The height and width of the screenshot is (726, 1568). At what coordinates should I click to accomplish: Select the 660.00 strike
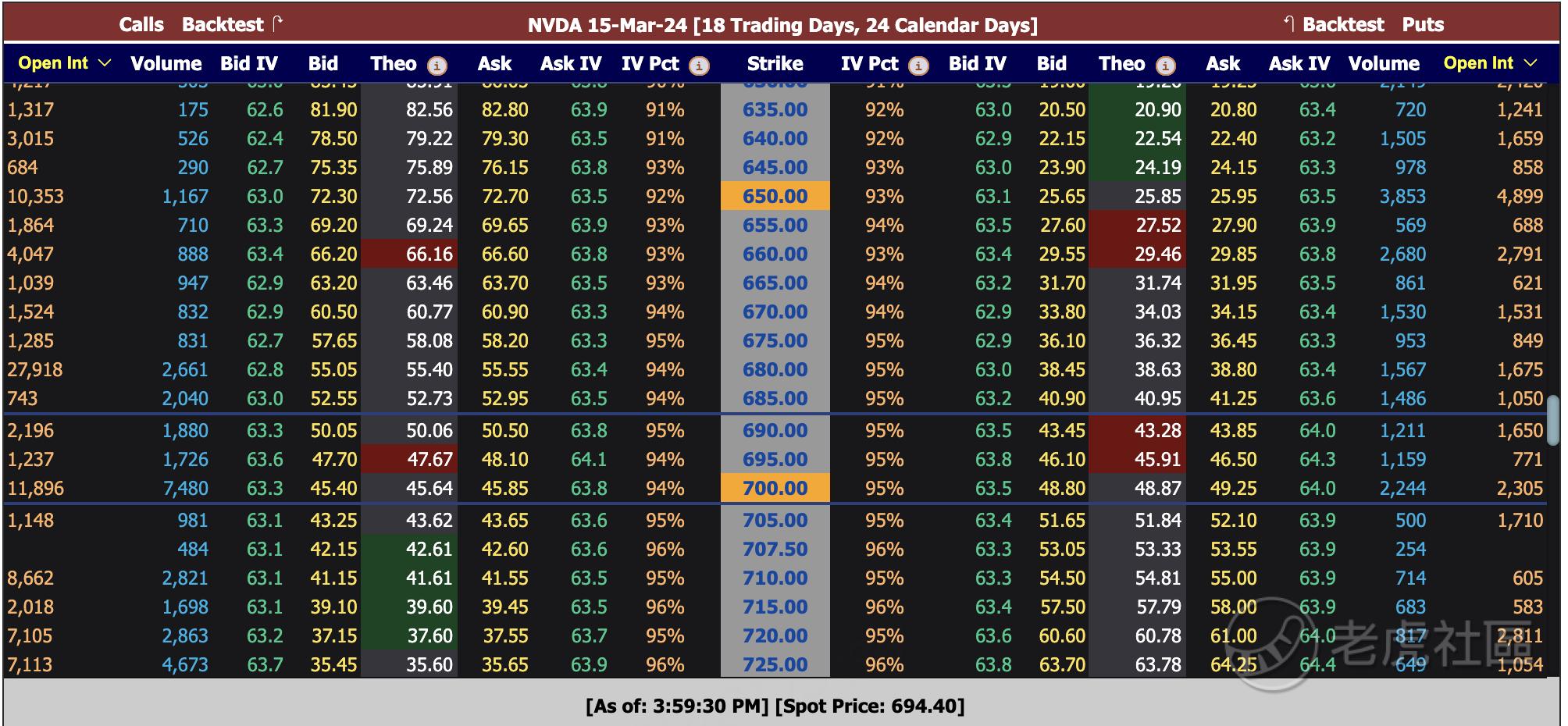[775, 254]
